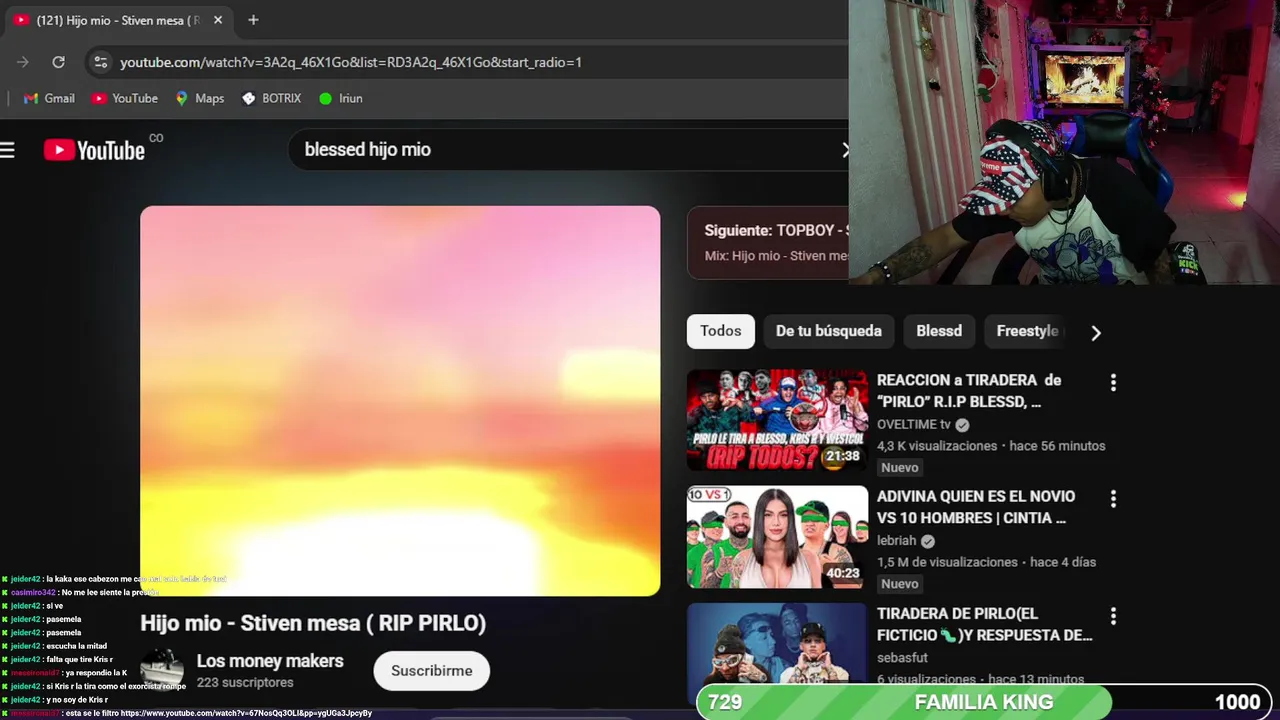The width and height of the screenshot is (1280, 720).
Task: Clear the search box with X
Action: click(x=845, y=150)
